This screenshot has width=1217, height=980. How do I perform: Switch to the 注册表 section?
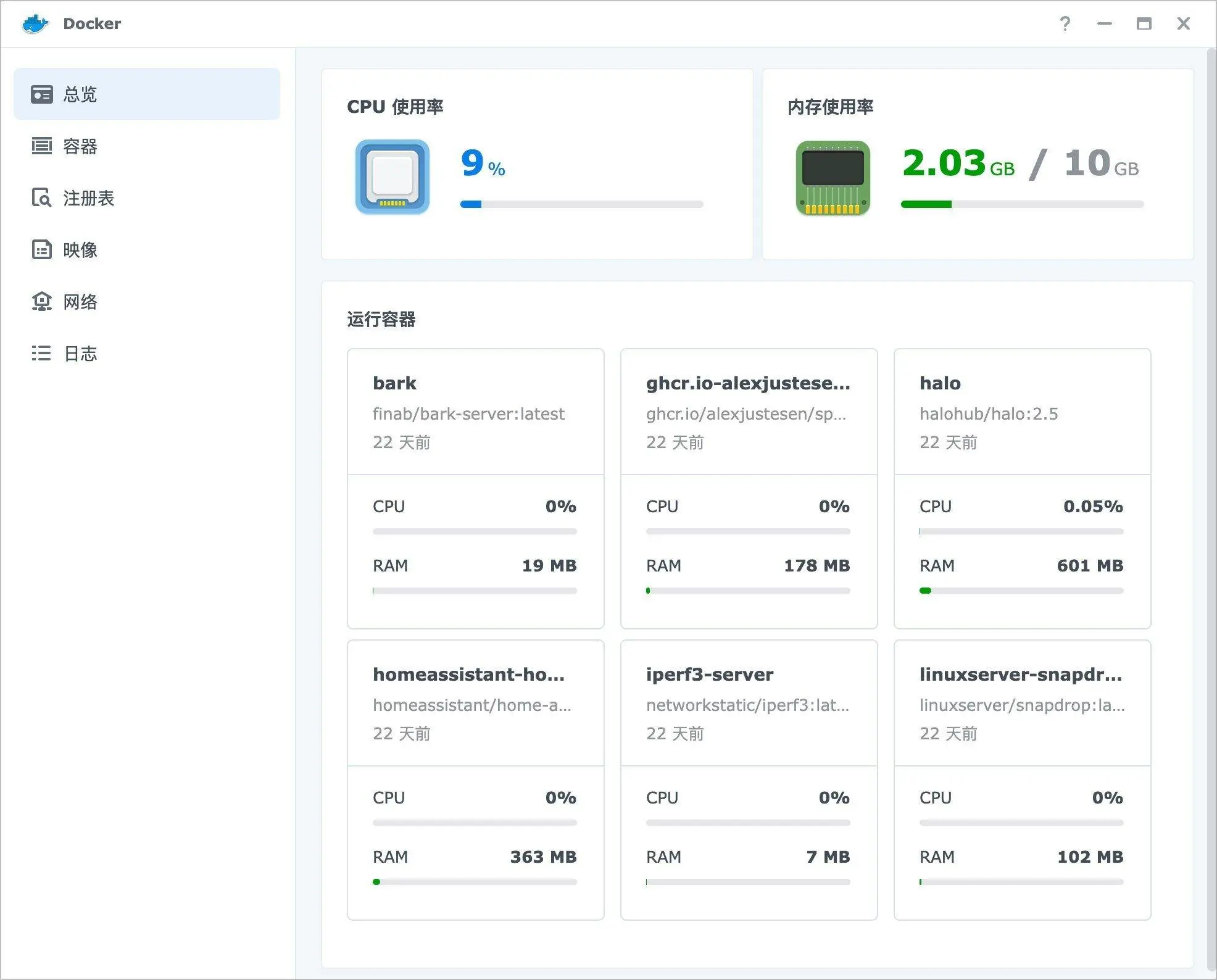(89, 198)
